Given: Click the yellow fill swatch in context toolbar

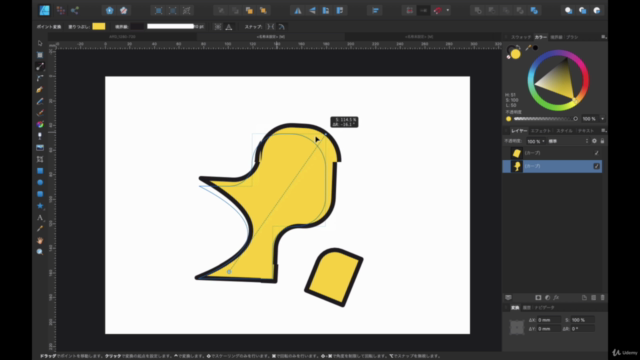Looking at the screenshot, I should tap(99, 27).
